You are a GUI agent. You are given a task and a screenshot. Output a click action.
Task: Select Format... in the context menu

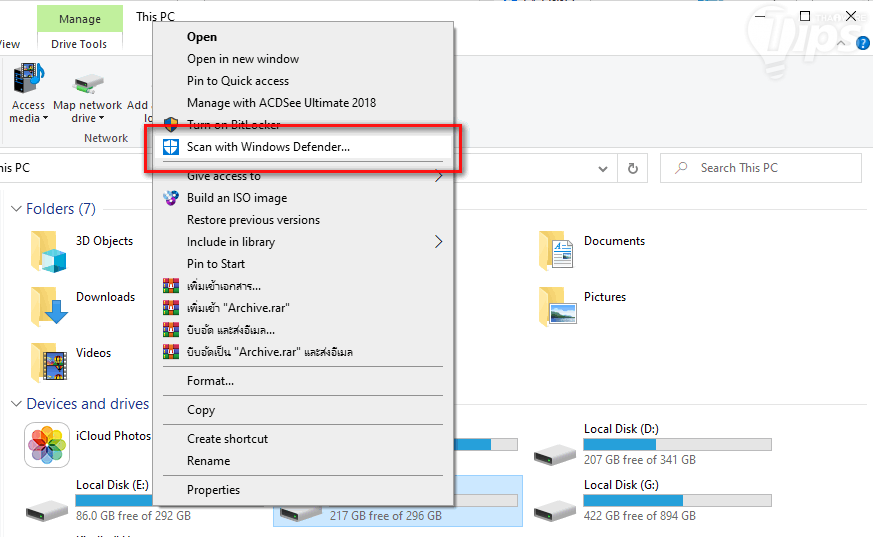pos(210,381)
